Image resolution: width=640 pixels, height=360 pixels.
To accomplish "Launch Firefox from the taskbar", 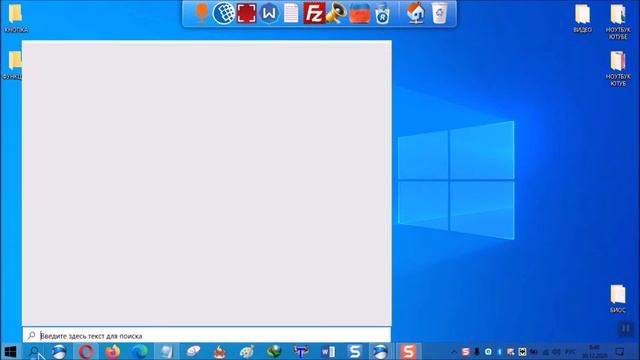I will [113, 351].
